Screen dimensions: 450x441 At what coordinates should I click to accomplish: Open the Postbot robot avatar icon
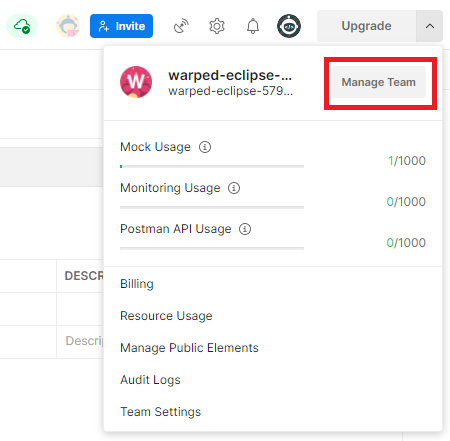click(68, 26)
